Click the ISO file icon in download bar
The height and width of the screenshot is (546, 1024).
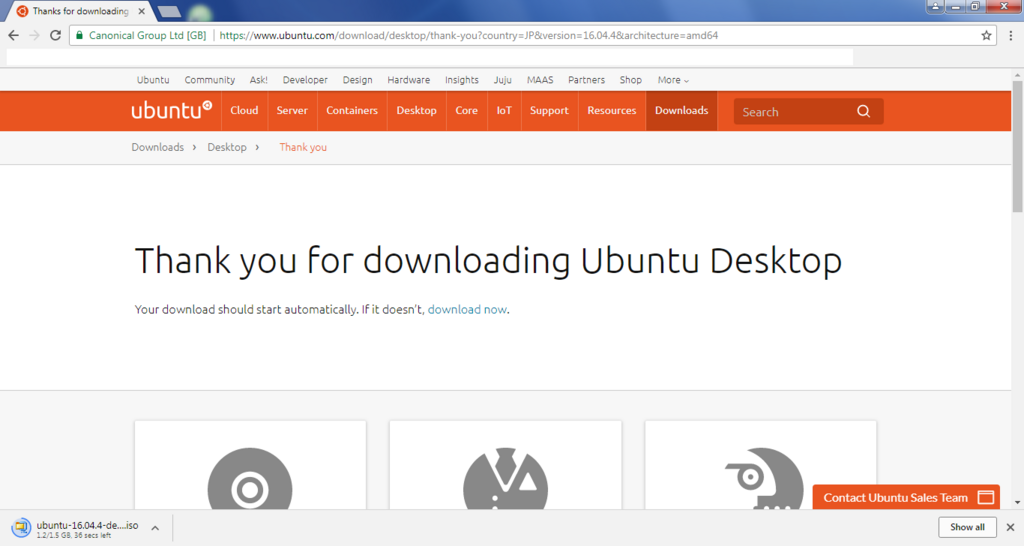(21, 527)
